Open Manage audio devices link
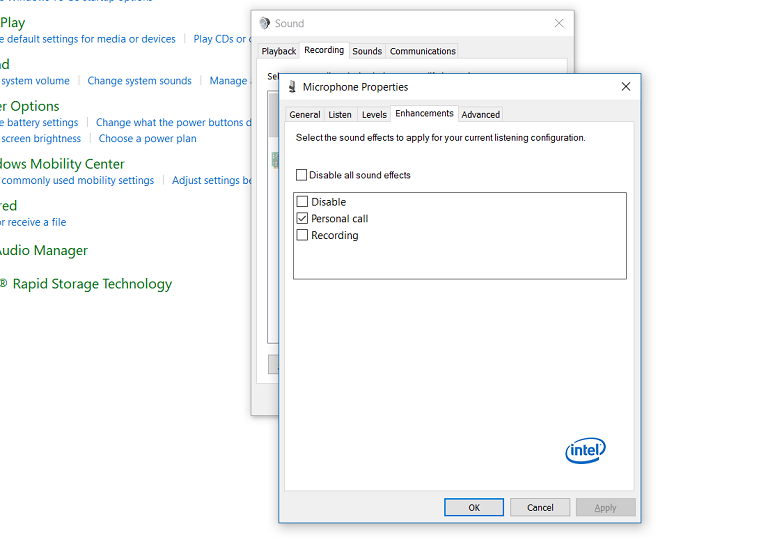The image size is (775, 540). [230, 81]
